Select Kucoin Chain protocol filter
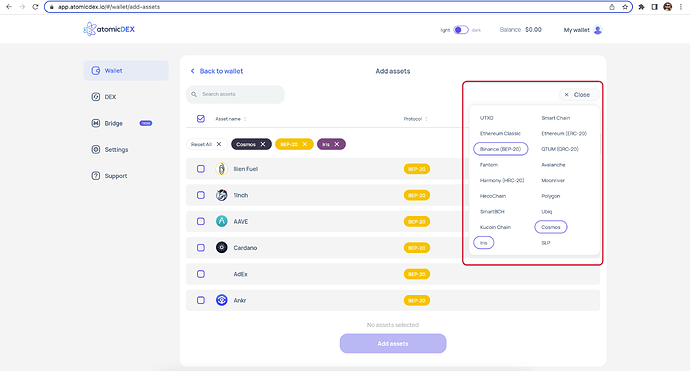 tap(495, 227)
